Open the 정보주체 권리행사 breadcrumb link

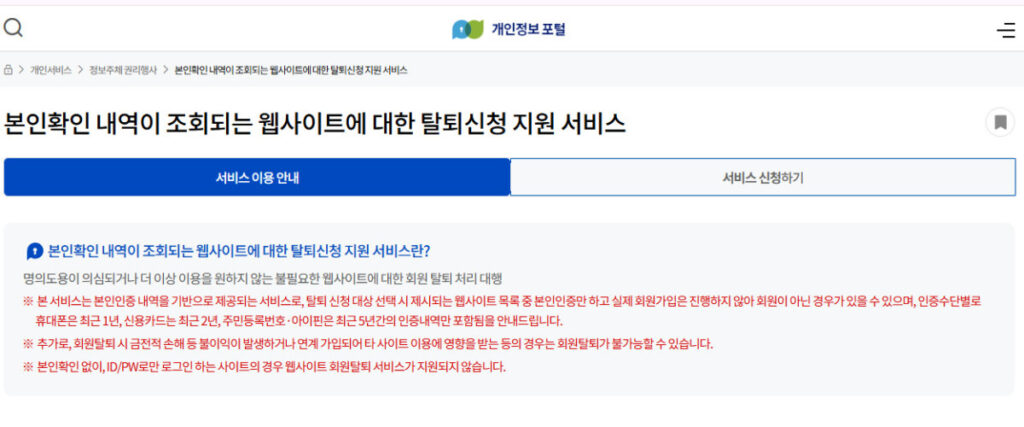(x=123, y=70)
